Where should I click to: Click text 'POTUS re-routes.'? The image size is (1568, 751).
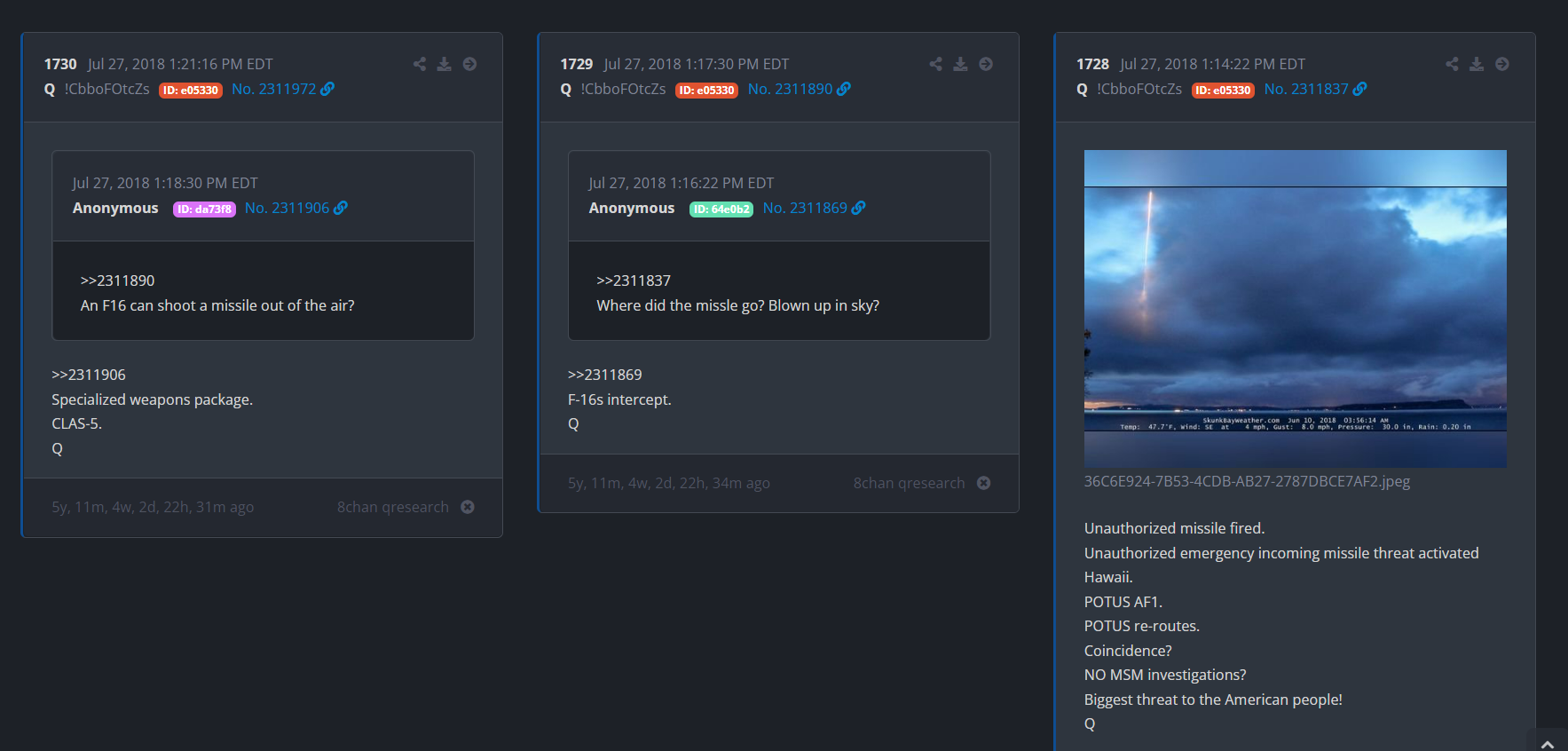click(1142, 626)
